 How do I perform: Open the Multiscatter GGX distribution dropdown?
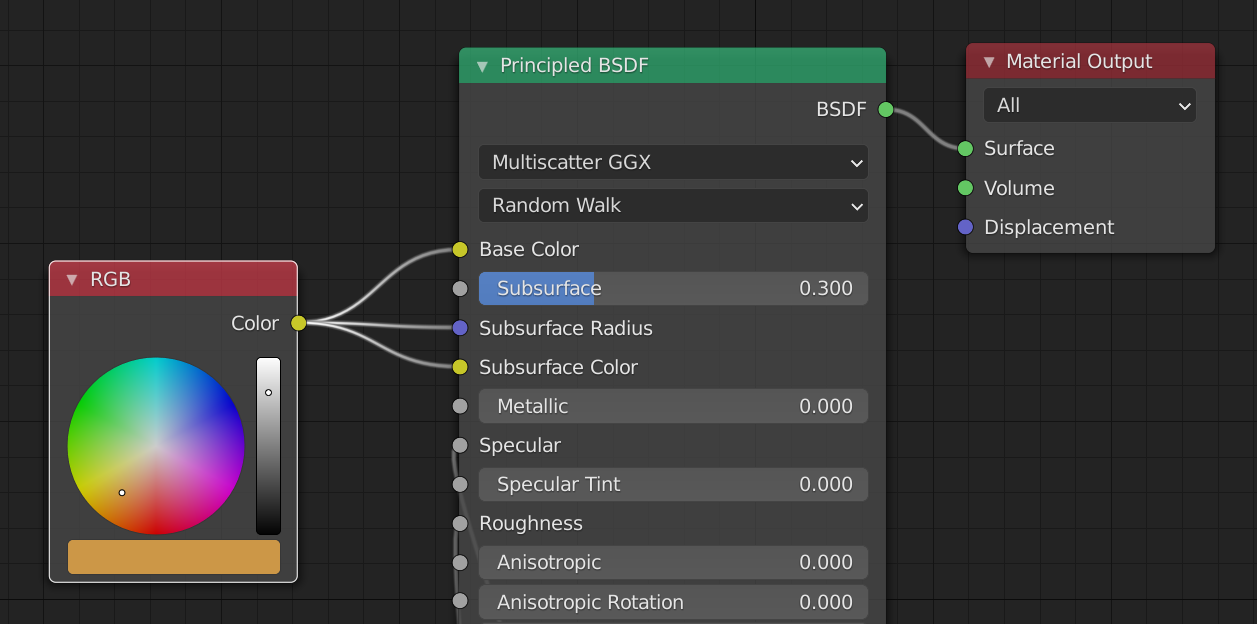click(x=673, y=162)
